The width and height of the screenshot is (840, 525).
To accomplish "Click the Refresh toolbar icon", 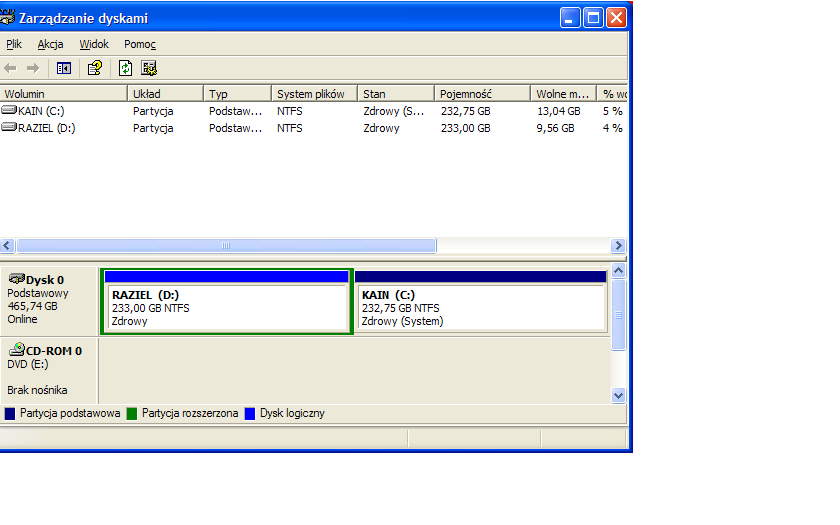I will pos(125,68).
